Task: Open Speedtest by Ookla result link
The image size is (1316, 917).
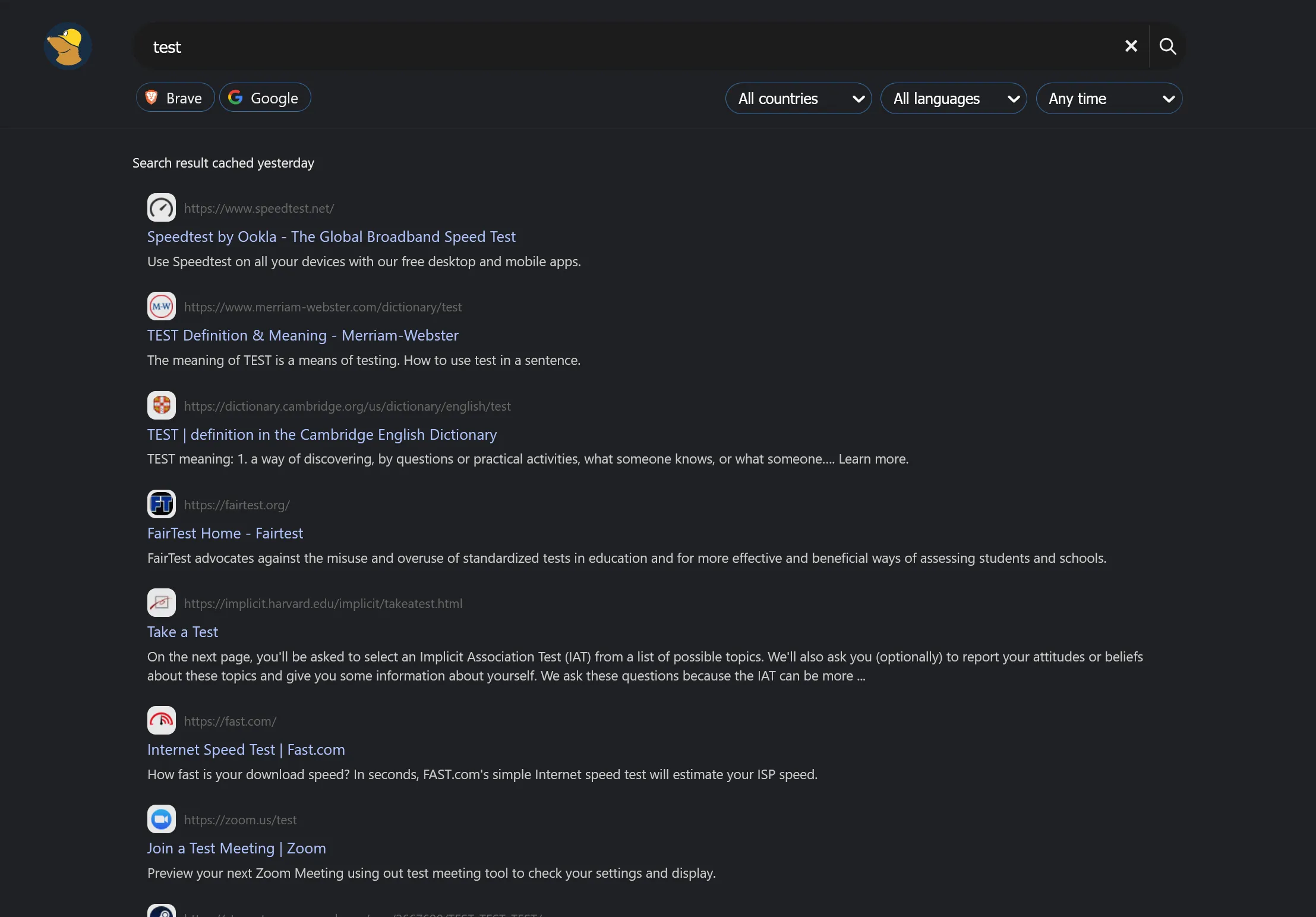Action: click(x=331, y=237)
